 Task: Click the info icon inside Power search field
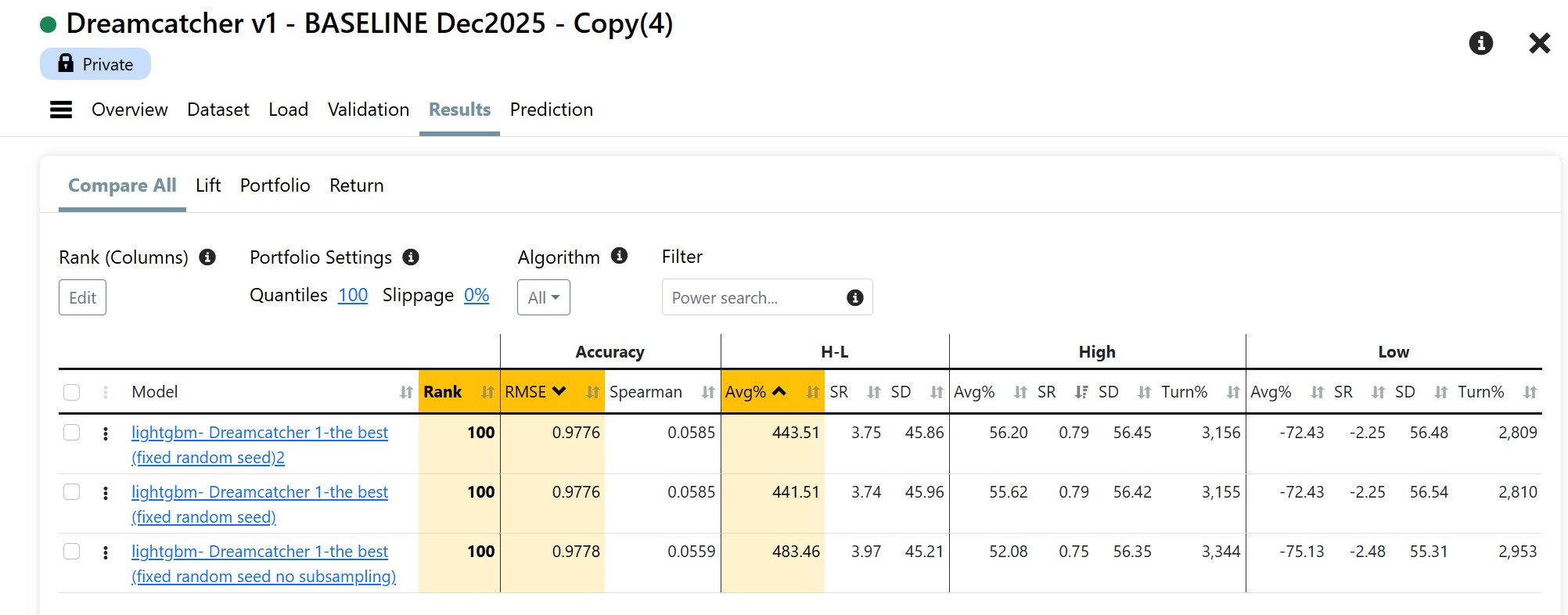(x=855, y=298)
